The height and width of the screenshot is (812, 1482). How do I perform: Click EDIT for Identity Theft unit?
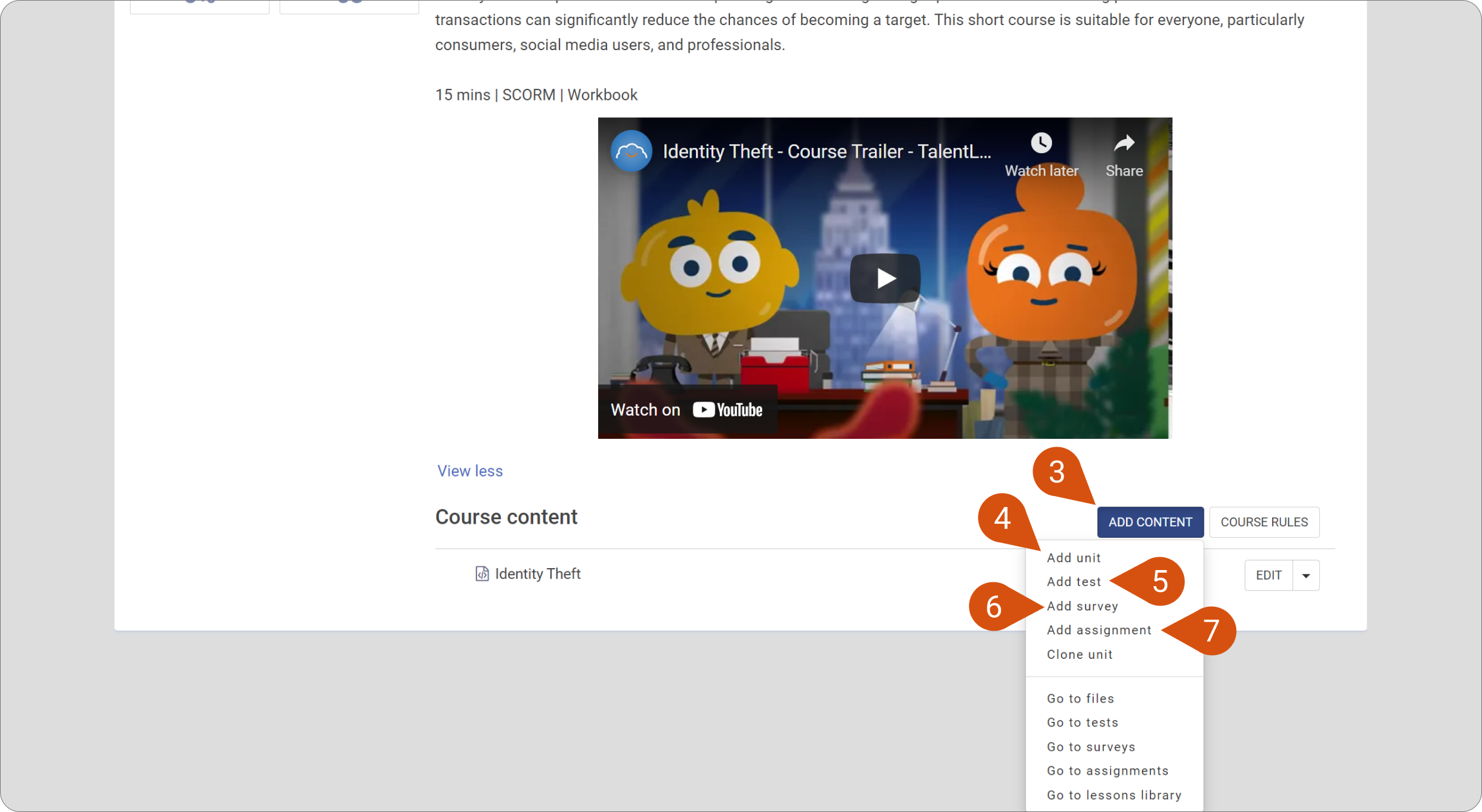click(1268, 575)
